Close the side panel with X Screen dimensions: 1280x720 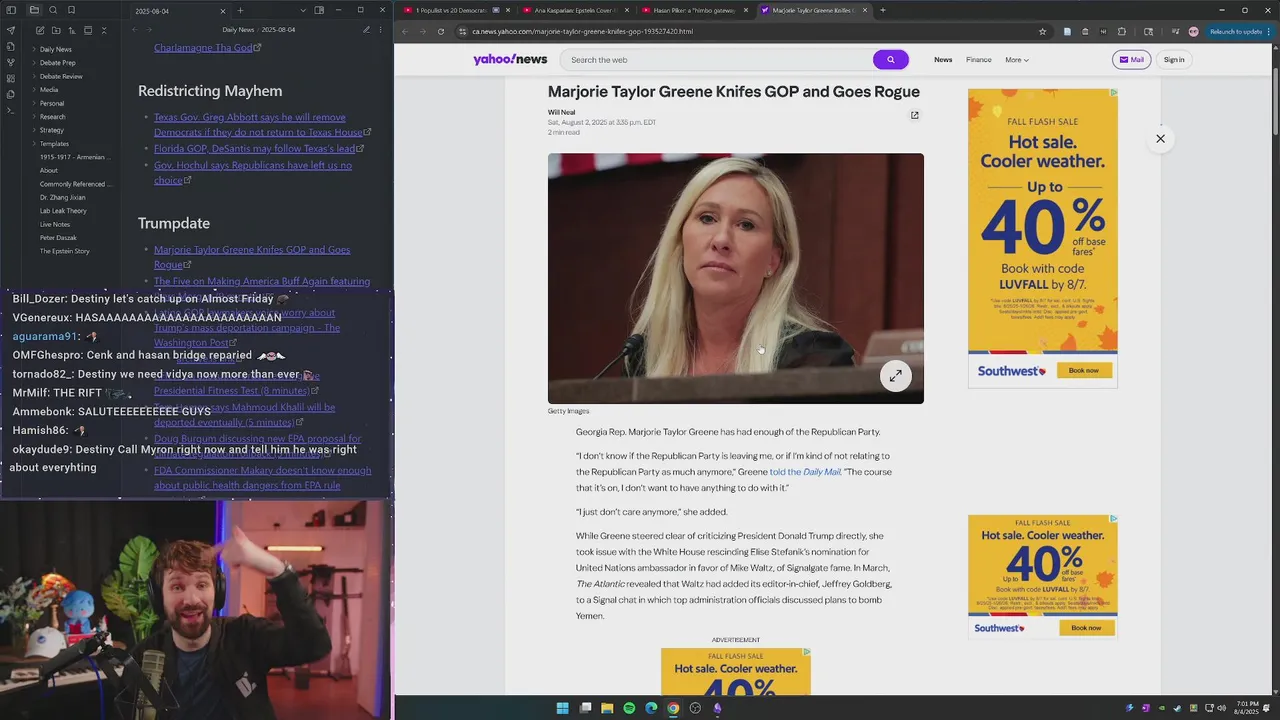click(1160, 139)
